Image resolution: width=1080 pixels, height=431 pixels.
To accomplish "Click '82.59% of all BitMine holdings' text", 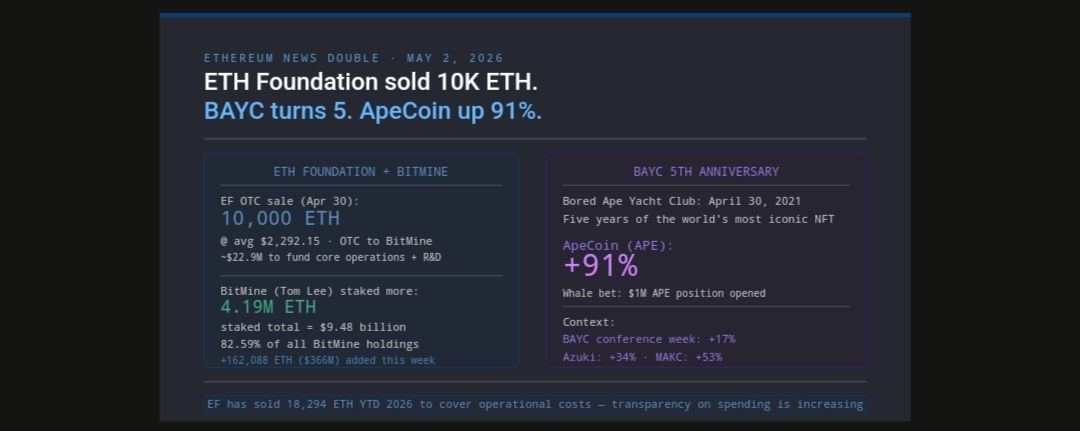I will click(x=320, y=344).
